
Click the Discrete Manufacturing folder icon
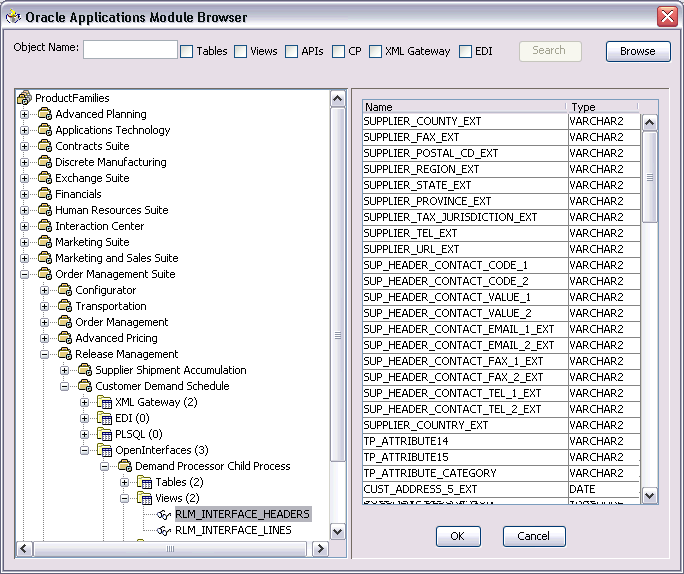click(44, 162)
